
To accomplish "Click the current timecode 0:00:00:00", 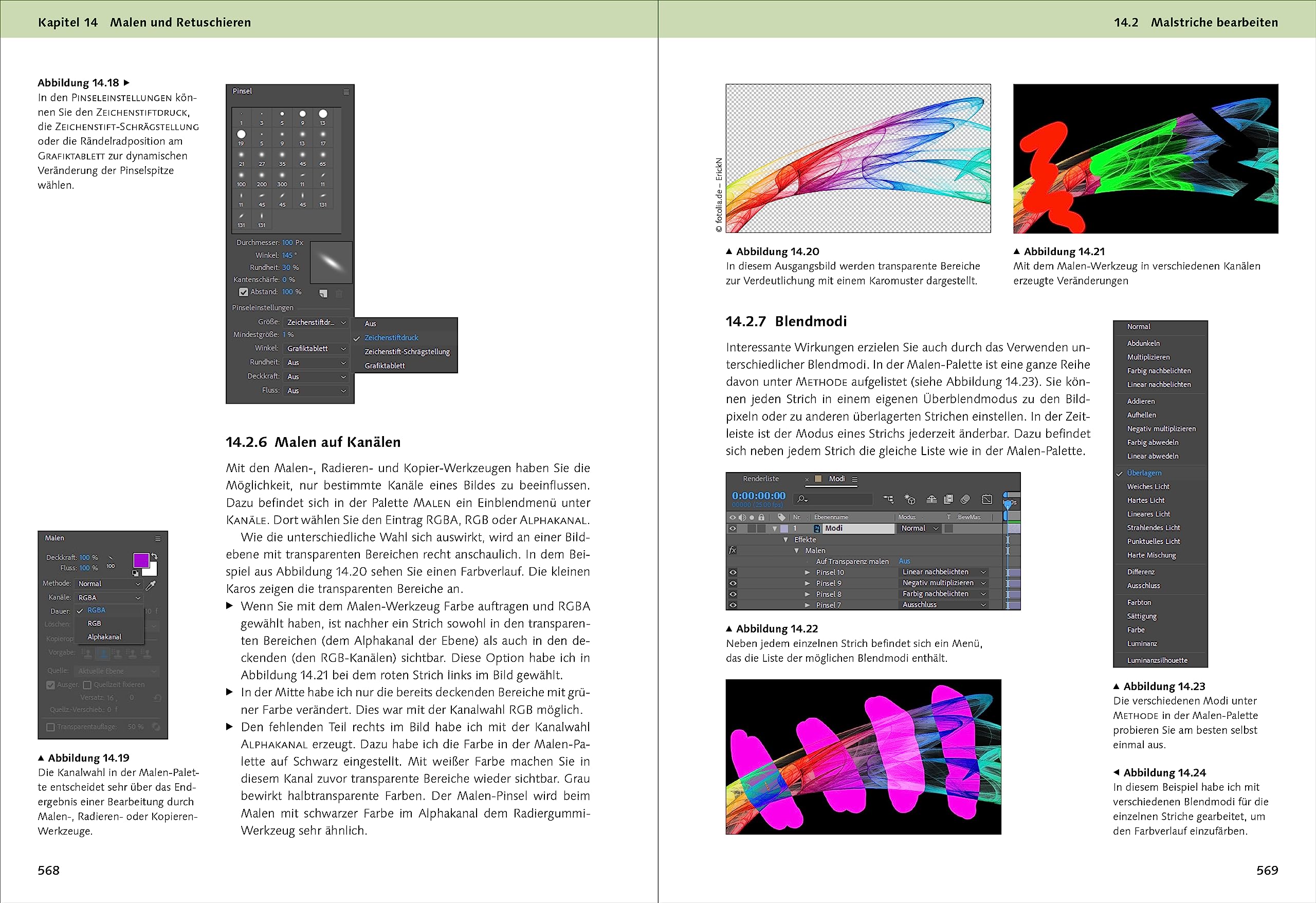I will coord(759,496).
